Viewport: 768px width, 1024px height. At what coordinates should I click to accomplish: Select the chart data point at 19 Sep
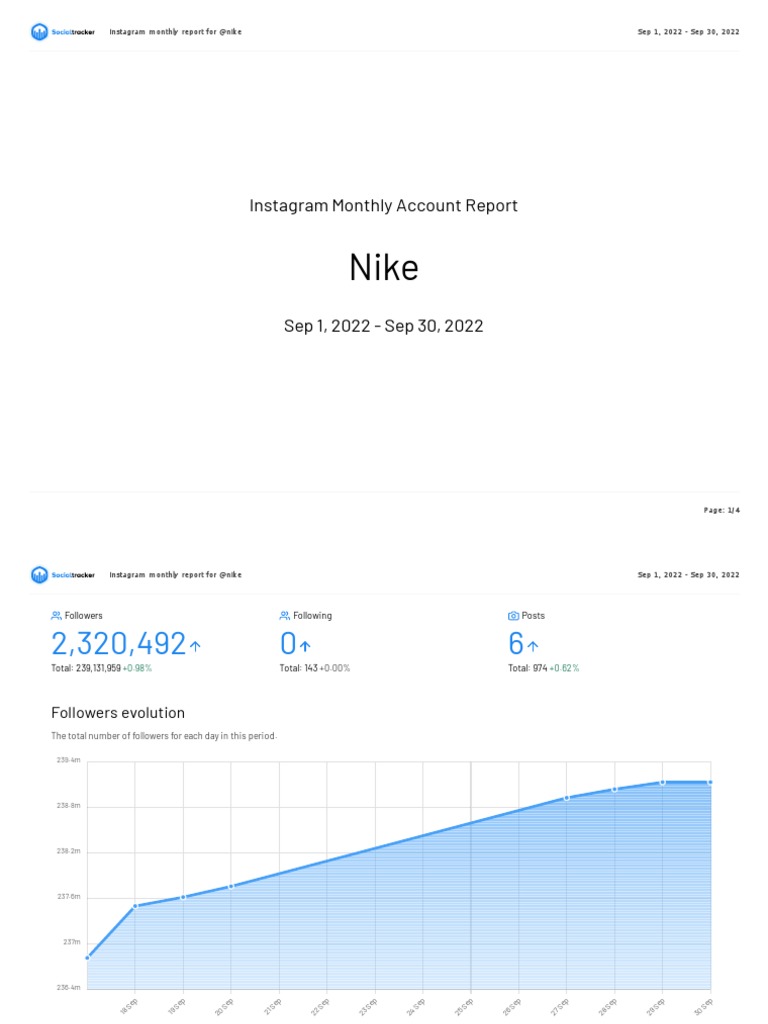coord(183,897)
